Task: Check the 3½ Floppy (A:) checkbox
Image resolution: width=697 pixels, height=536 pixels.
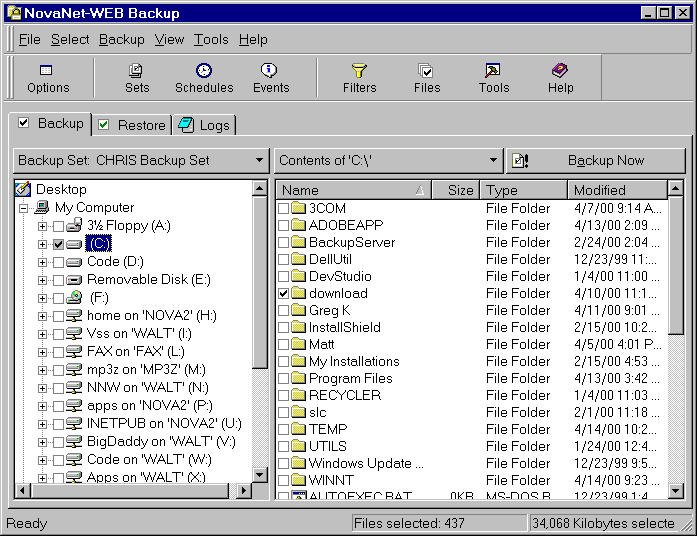Action: pos(58,226)
